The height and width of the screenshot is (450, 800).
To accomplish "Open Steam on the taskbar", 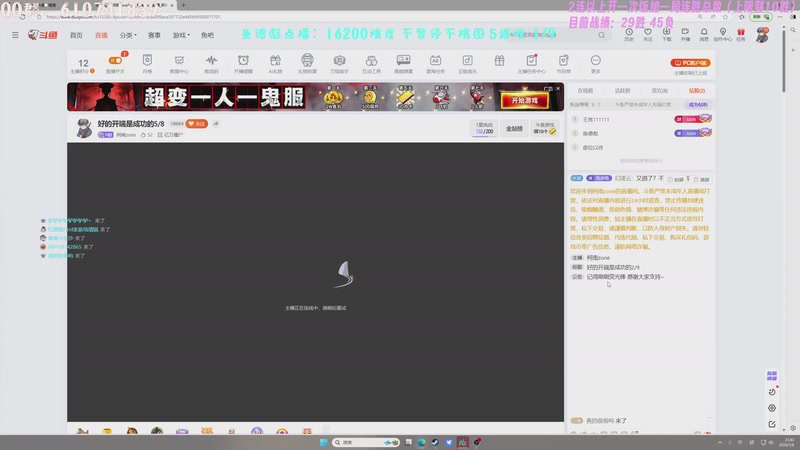I will tap(435, 442).
